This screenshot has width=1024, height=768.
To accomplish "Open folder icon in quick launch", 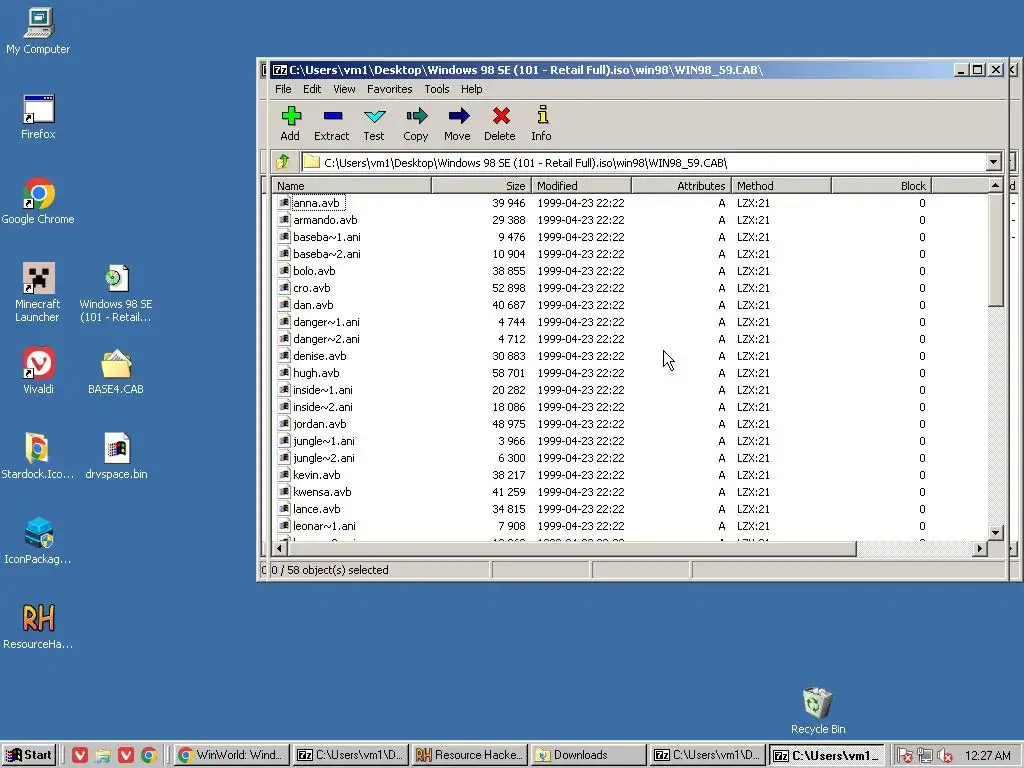I will point(103,755).
